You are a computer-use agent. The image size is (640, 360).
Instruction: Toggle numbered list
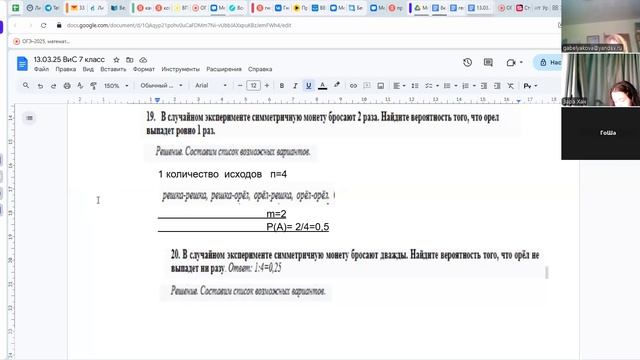(465, 86)
